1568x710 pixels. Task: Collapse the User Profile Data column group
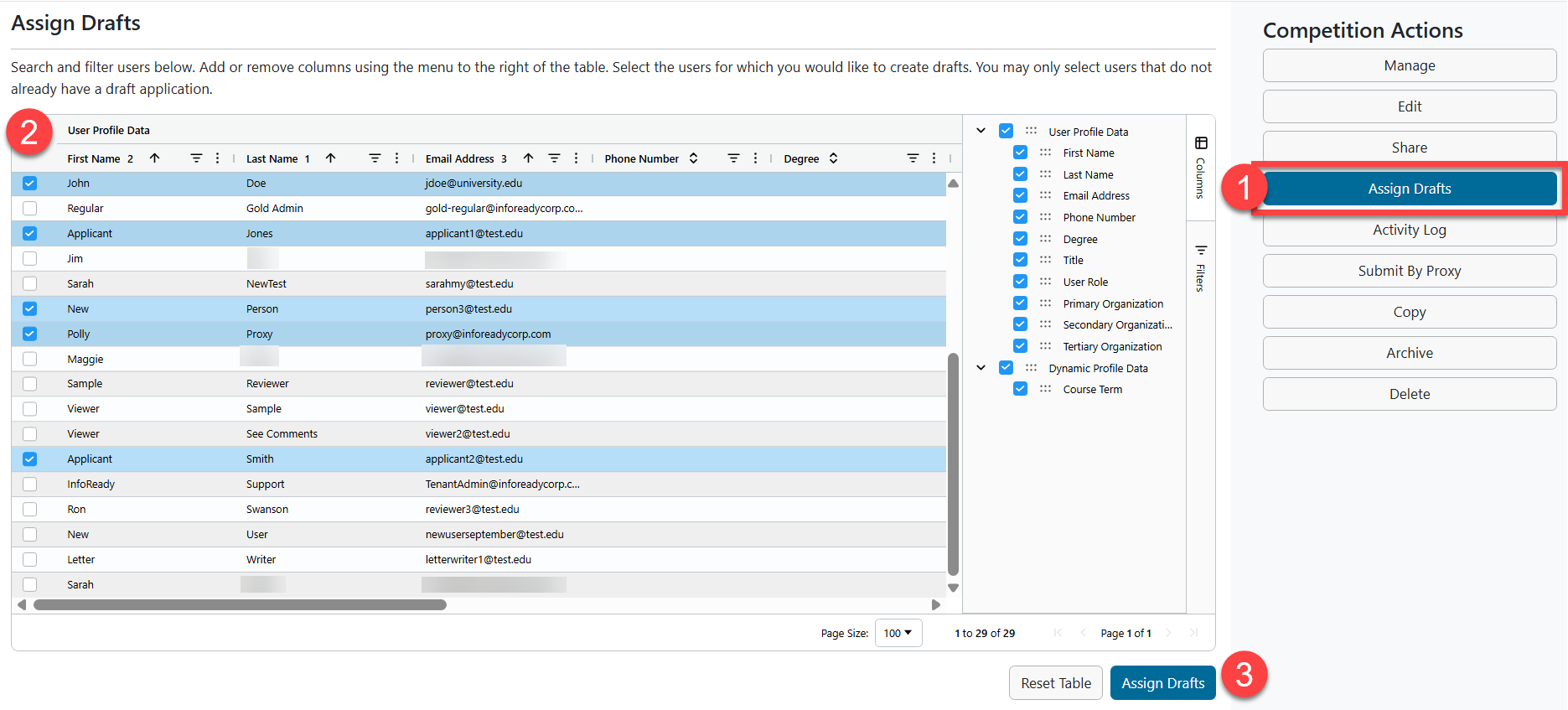click(981, 131)
